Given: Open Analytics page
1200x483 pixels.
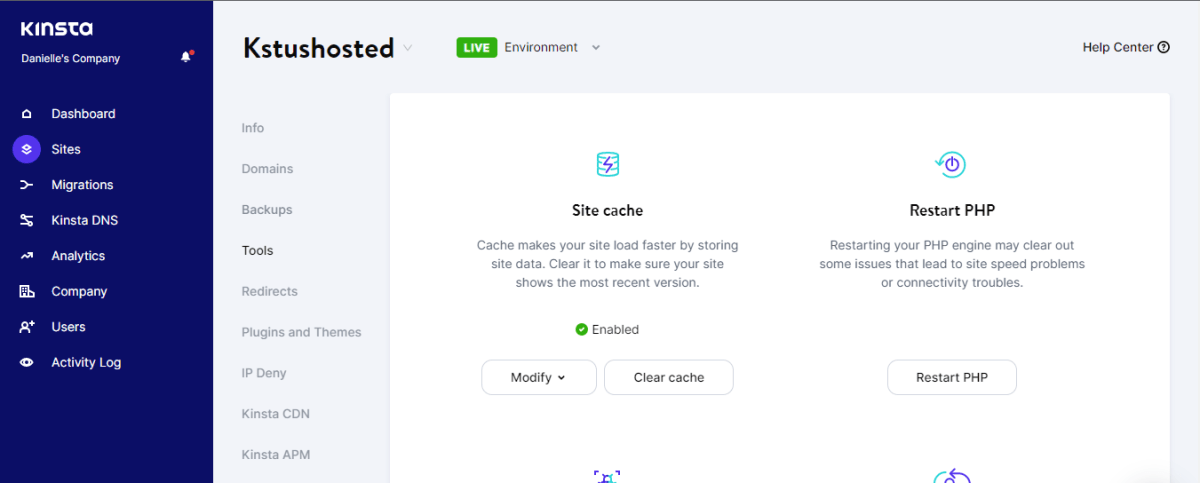Looking at the screenshot, I should click(x=78, y=256).
